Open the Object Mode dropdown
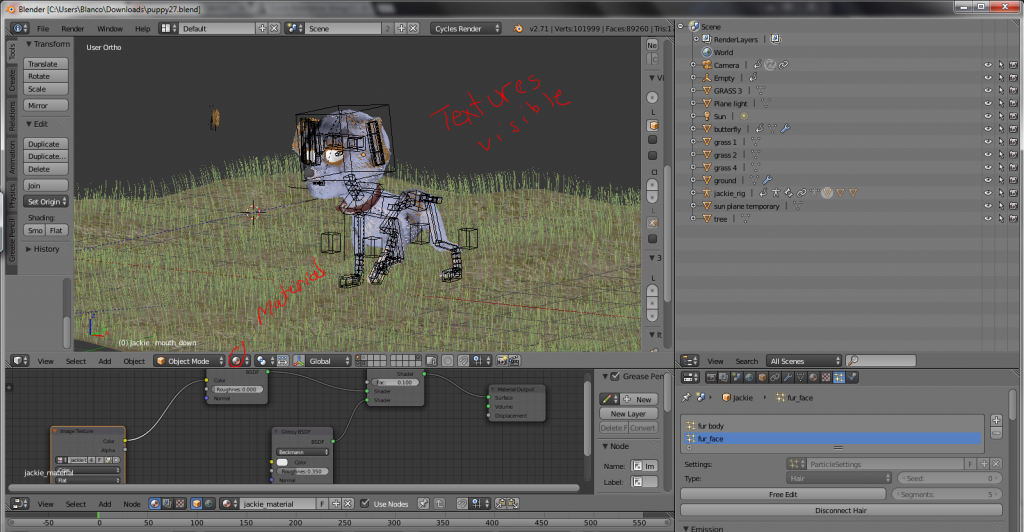 tap(188, 361)
